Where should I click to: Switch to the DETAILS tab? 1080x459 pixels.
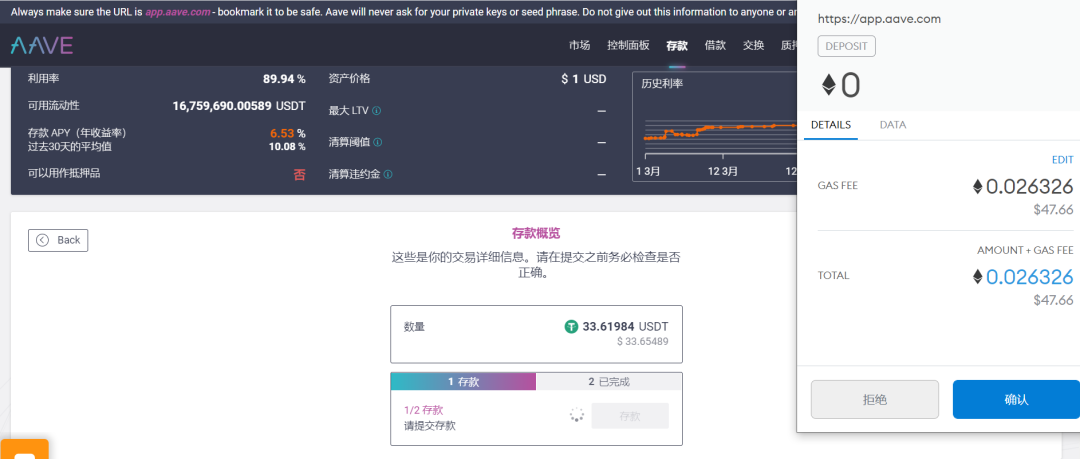[831, 125]
